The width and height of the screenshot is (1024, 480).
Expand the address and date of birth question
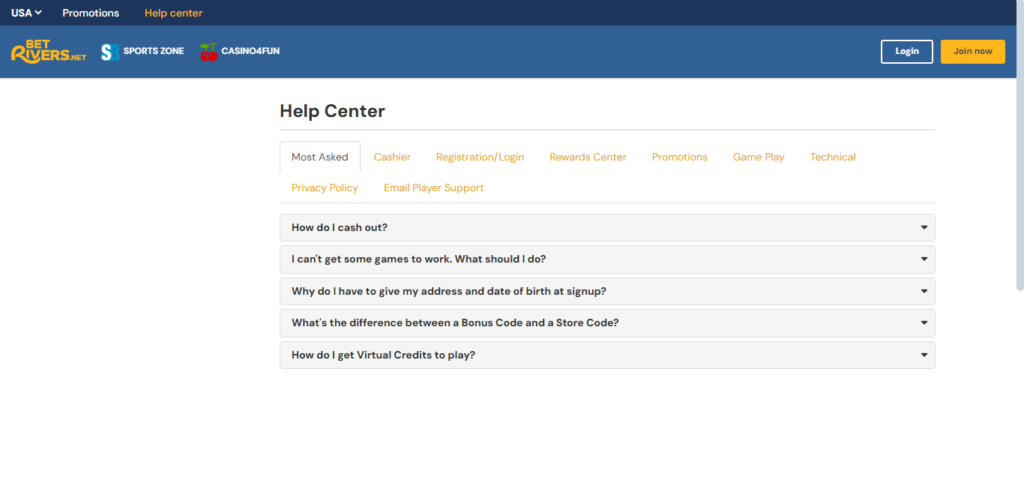(607, 291)
